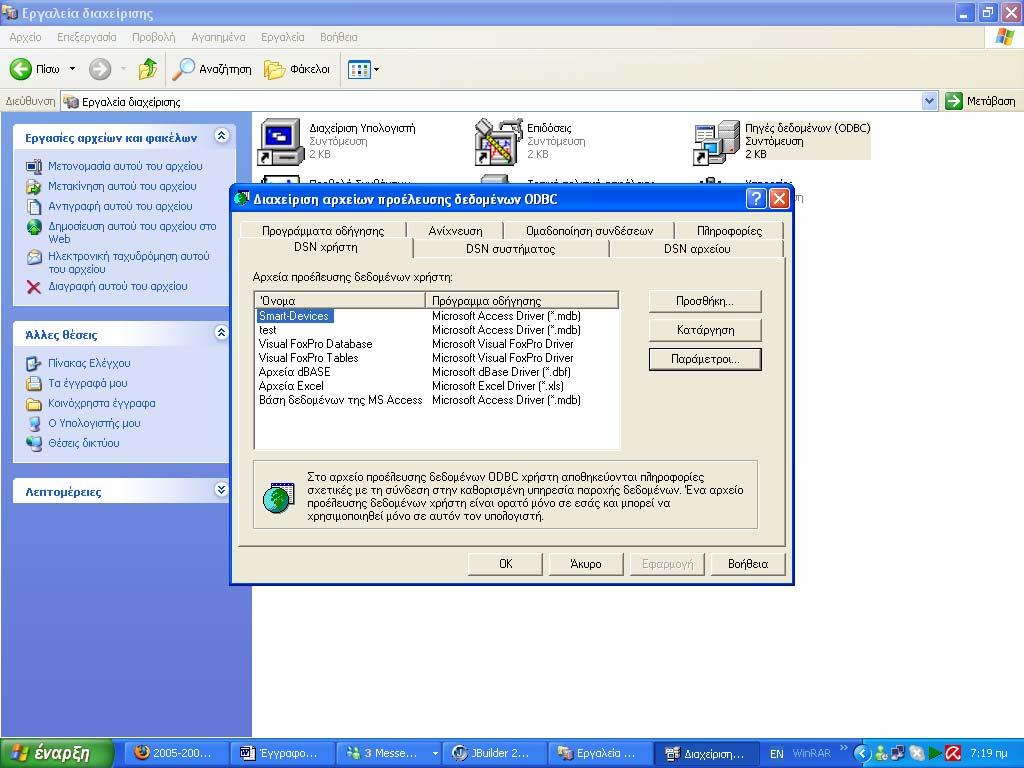
Task: Click Ηλεκτρονική ταχυδρόμηση αυτού του αρχείου
Action: 129,263
